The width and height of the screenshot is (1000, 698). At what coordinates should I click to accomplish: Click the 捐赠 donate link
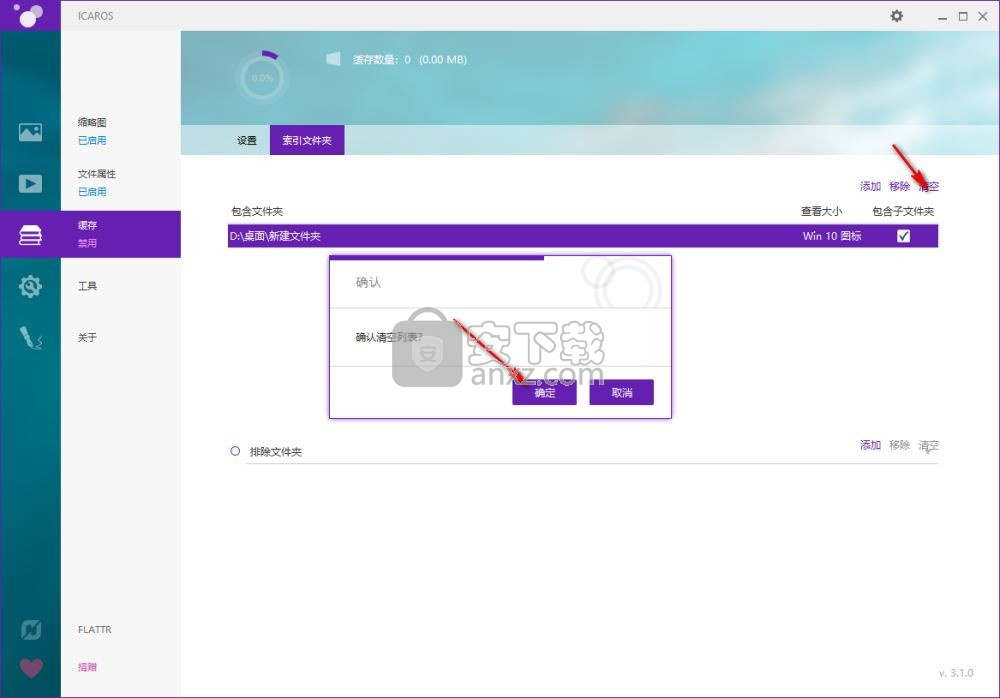[87, 667]
